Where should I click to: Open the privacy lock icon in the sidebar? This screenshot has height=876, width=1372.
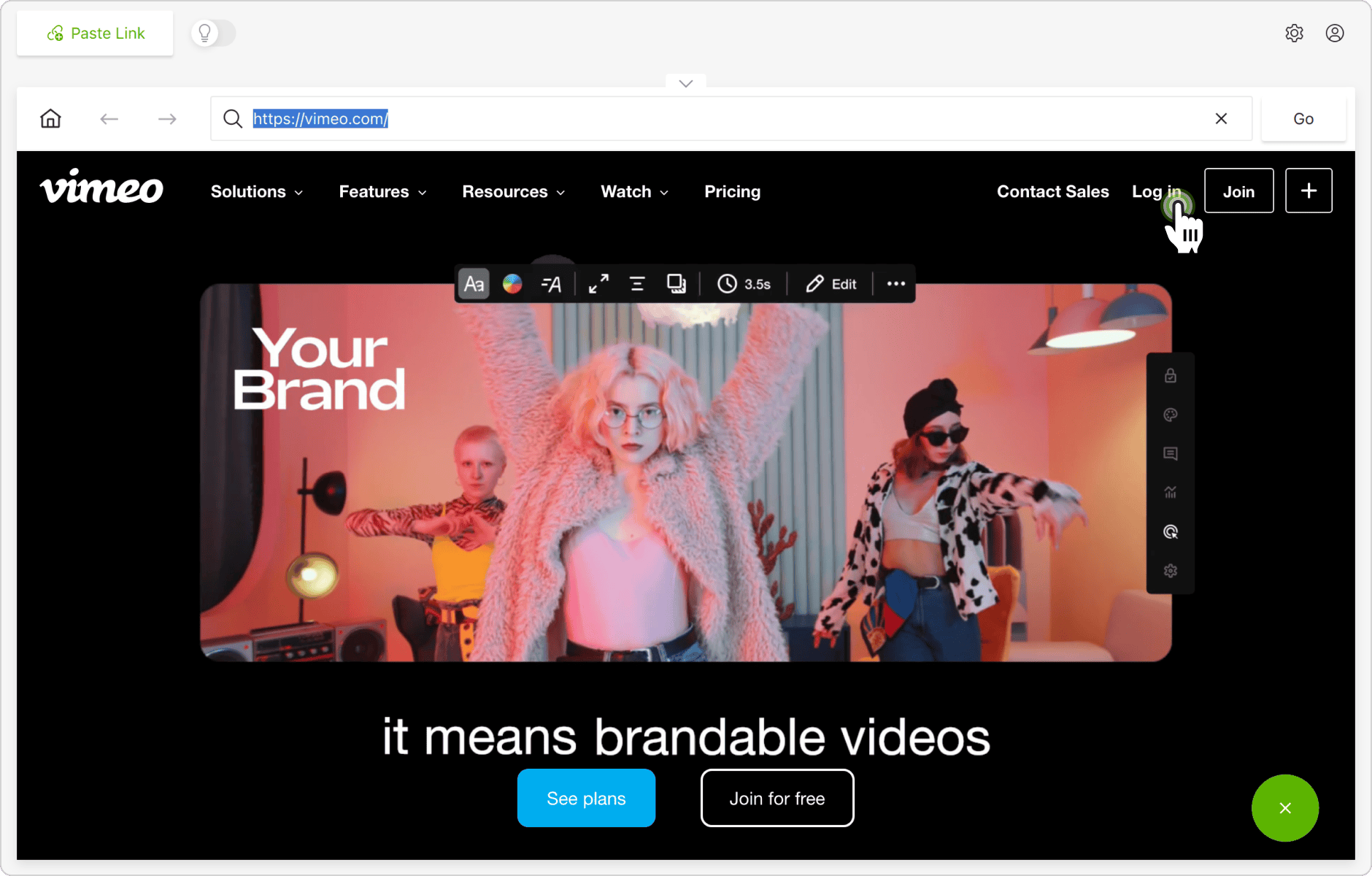click(x=1171, y=375)
